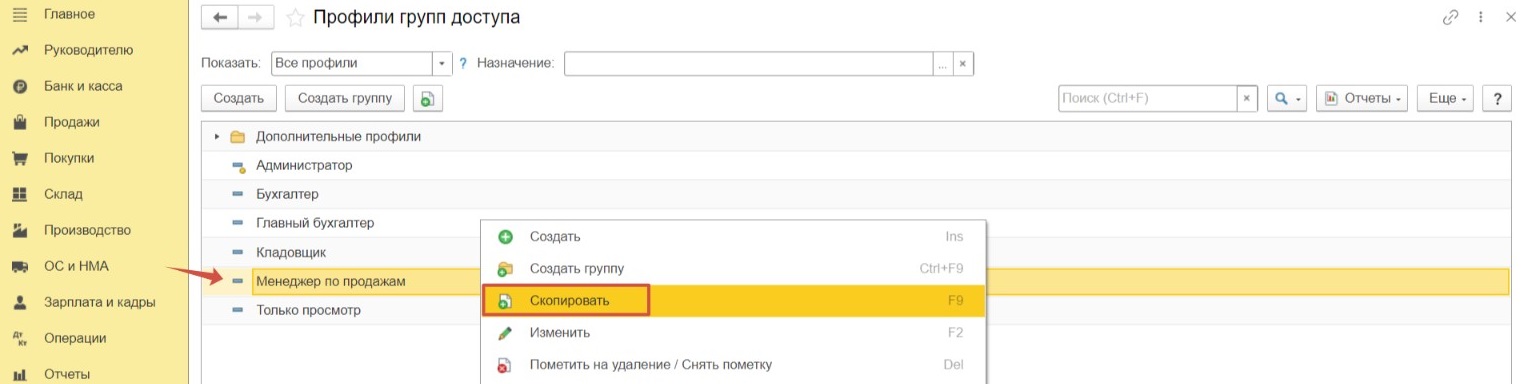Open the hamburger menu next to Главное
This screenshot has width=1521, height=384.
point(18,14)
